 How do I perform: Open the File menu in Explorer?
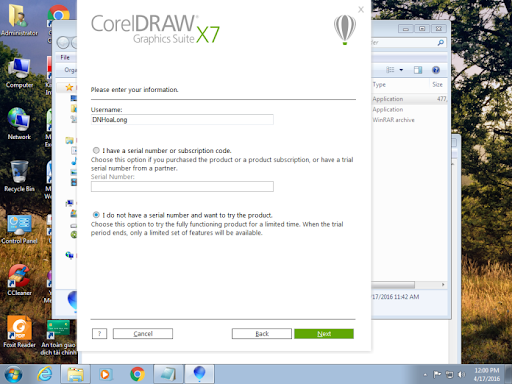(65, 57)
